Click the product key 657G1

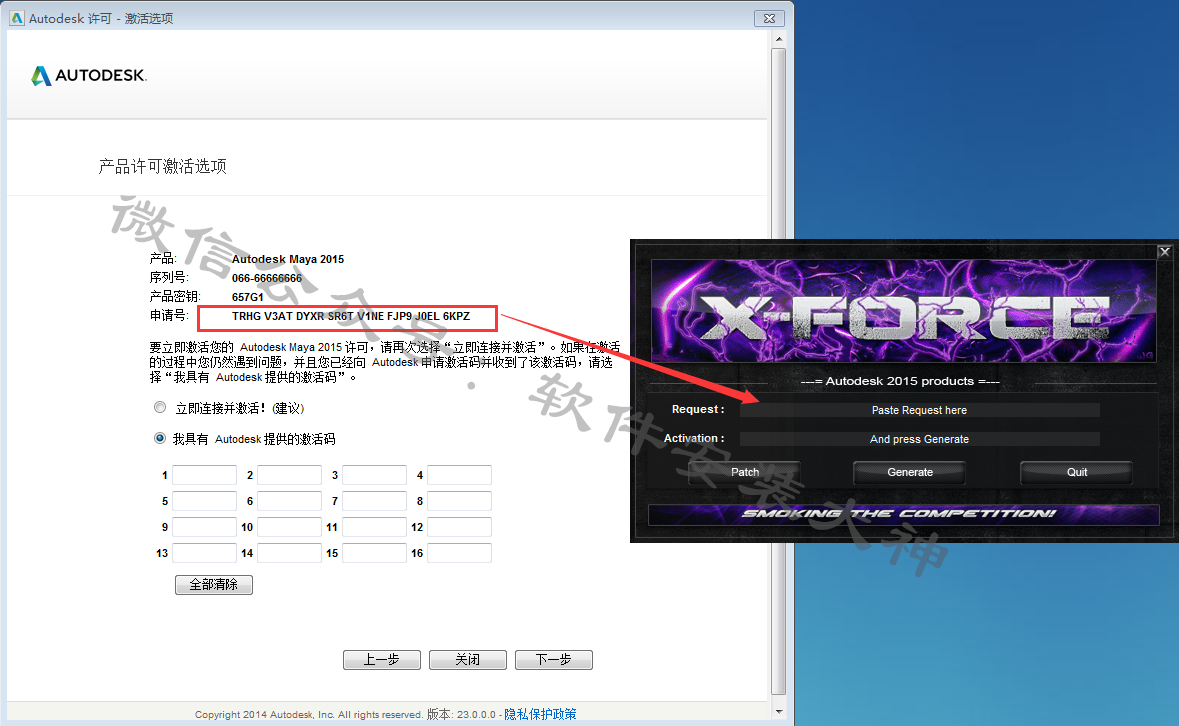click(x=247, y=297)
